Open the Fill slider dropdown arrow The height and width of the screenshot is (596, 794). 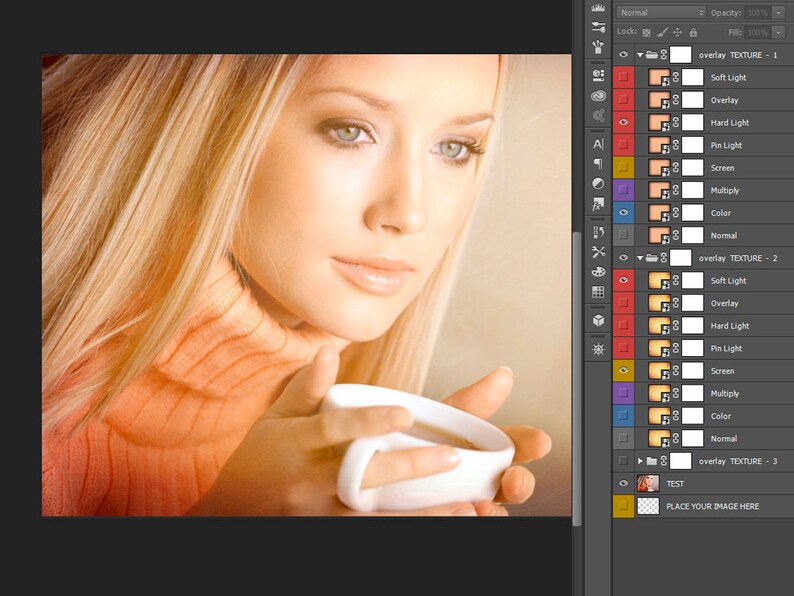pyautogui.click(x=778, y=32)
